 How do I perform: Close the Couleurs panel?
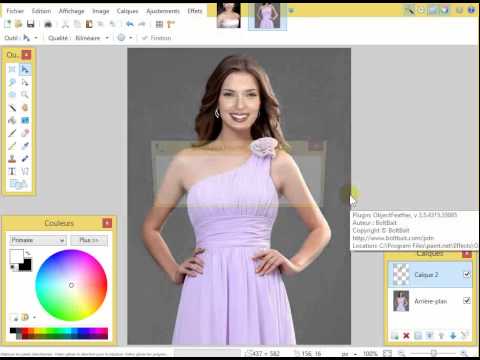tap(107, 223)
